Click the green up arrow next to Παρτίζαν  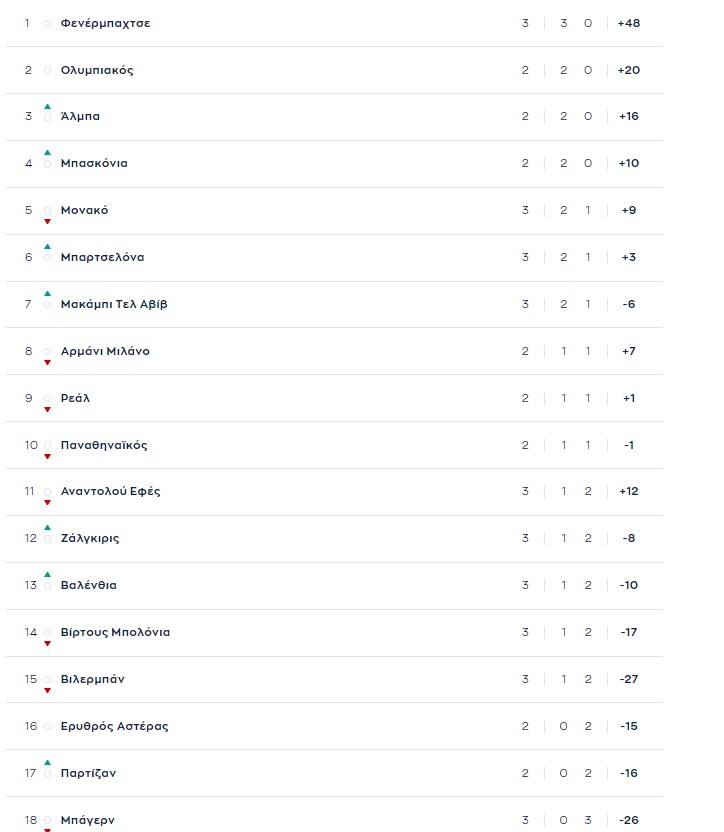pyautogui.click(x=47, y=762)
